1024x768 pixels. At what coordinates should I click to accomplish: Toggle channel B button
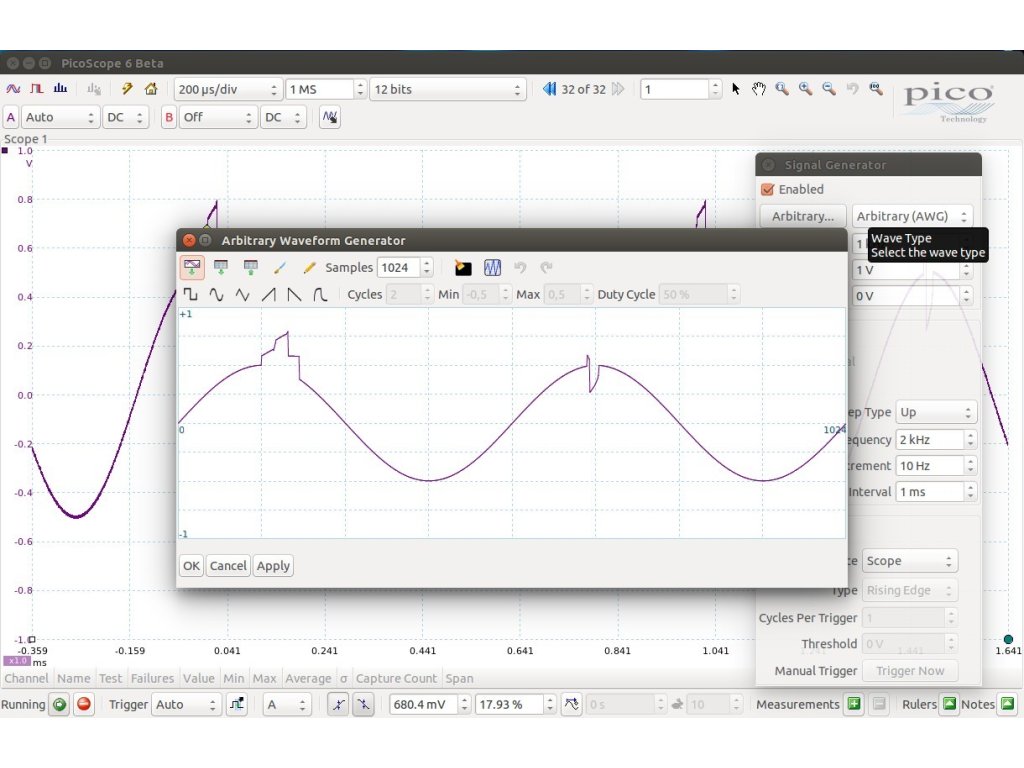(x=168, y=118)
